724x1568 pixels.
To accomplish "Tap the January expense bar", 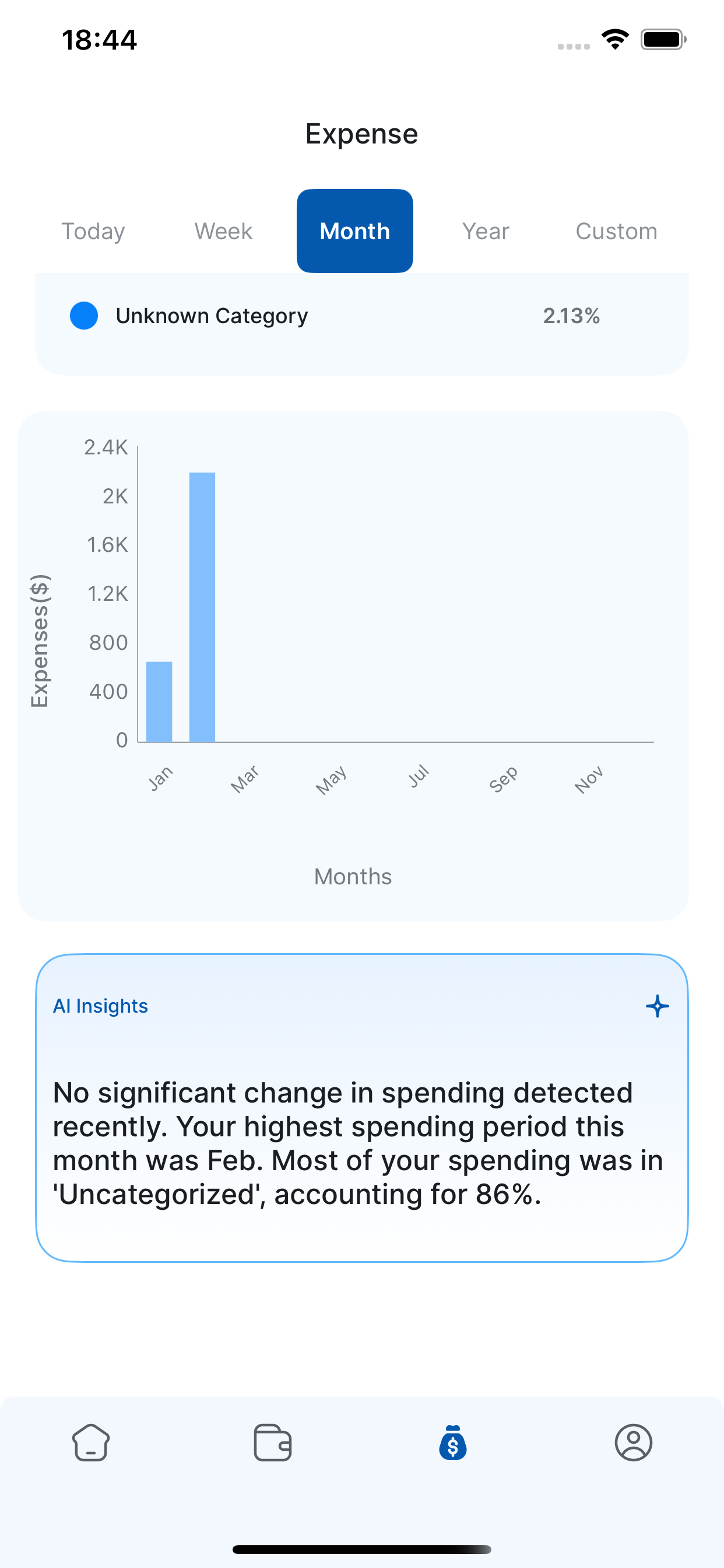I will pos(159,702).
